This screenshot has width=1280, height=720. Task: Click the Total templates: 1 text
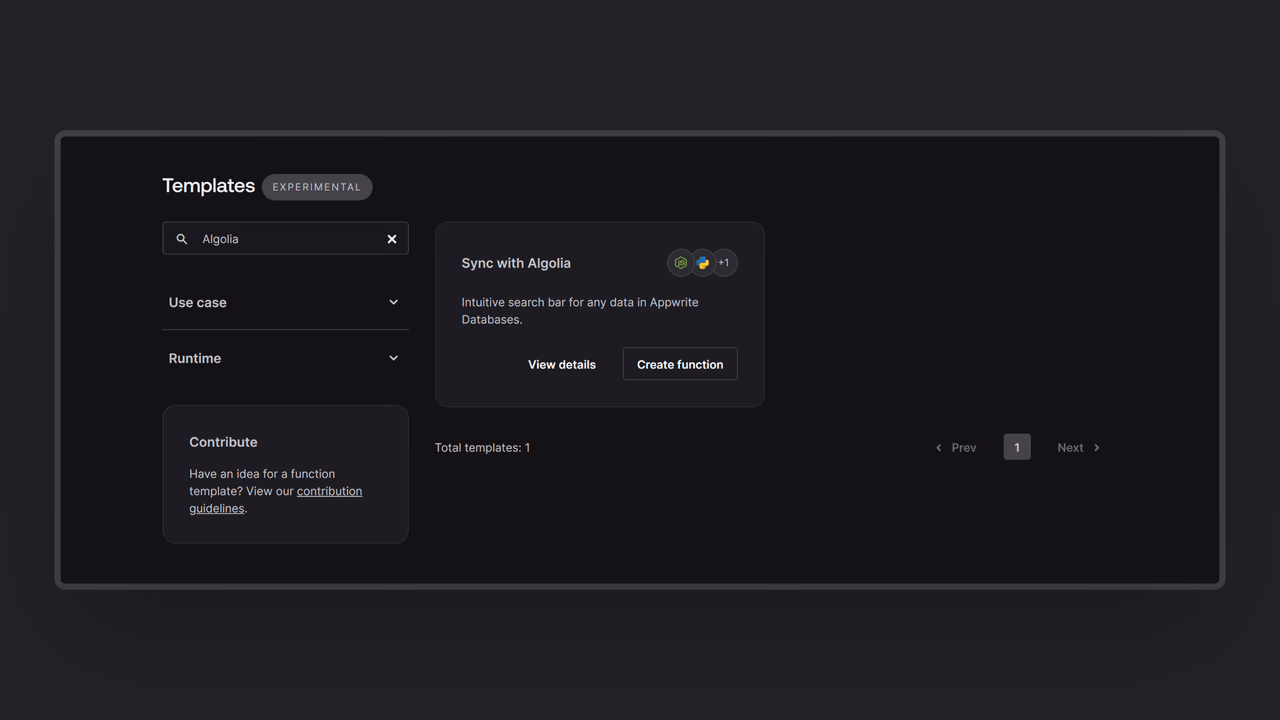click(x=482, y=447)
